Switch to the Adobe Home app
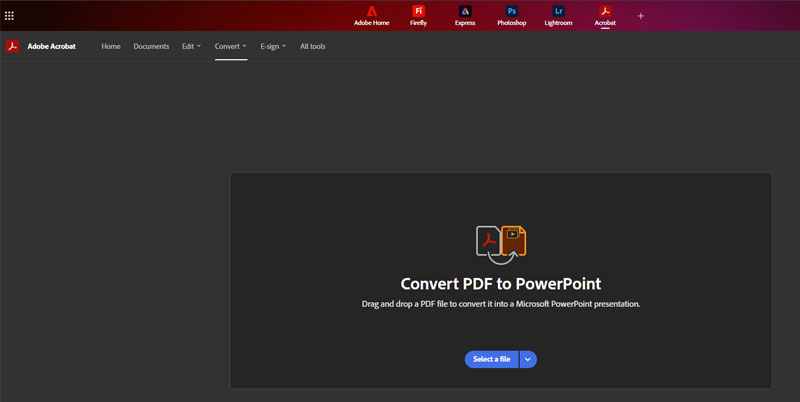The height and width of the screenshot is (402, 800). (x=371, y=16)
